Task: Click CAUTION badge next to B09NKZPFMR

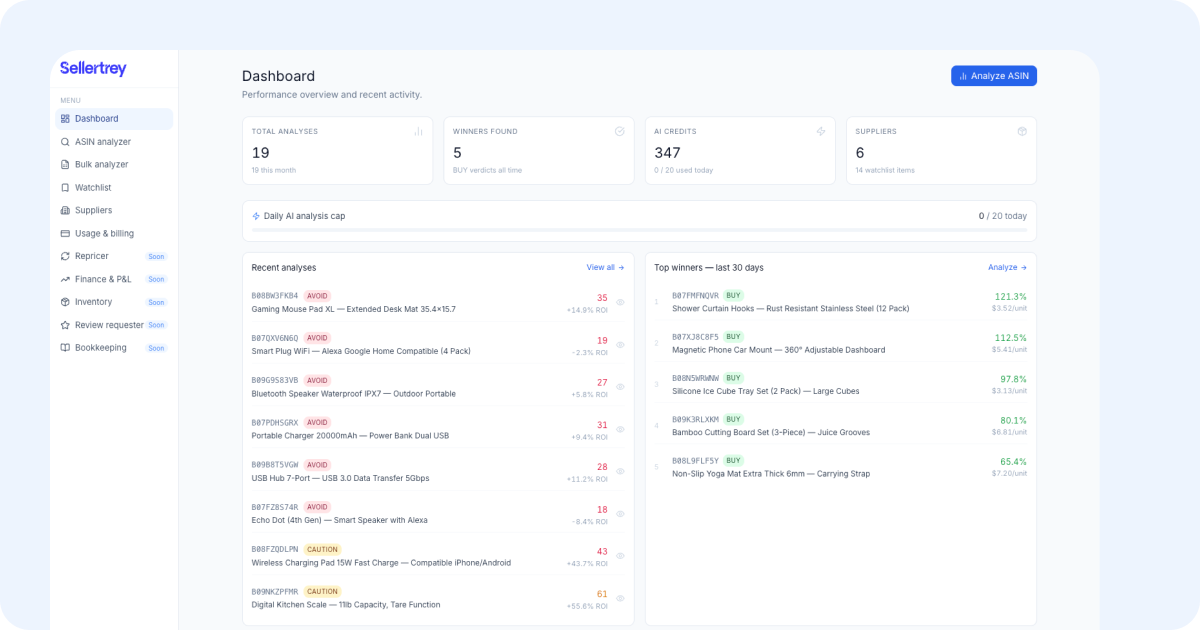Action: 322,591
